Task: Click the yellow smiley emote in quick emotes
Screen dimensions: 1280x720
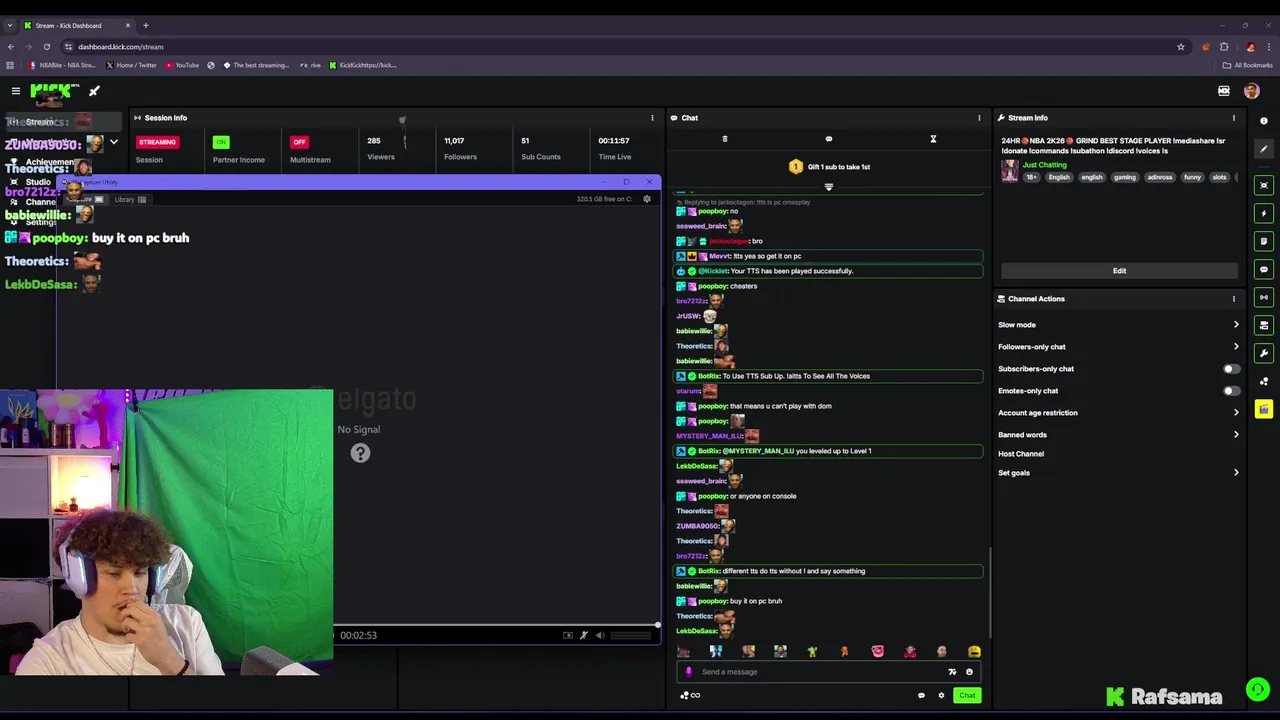Action: [974, 652]
